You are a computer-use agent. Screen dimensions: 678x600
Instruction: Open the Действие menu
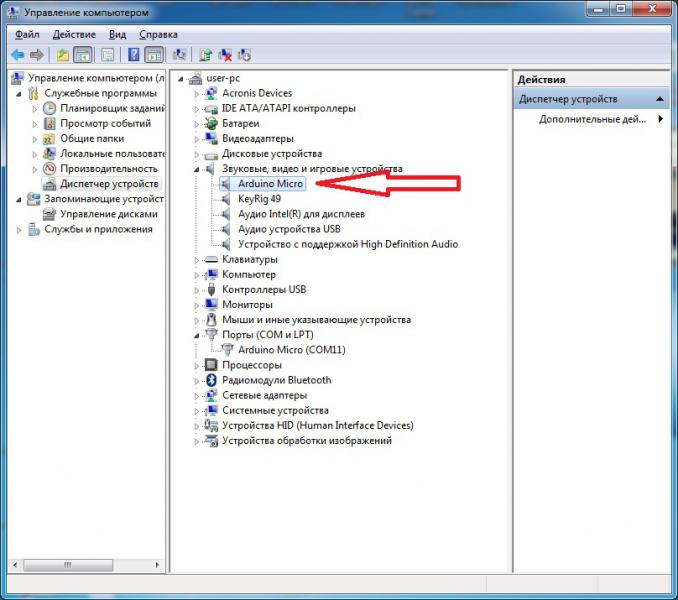(74, 34)
